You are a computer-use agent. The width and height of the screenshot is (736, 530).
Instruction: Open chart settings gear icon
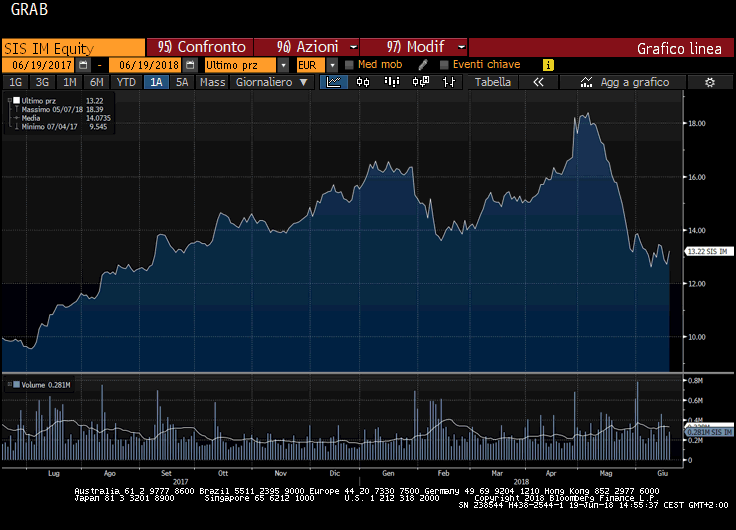point(710,83)
